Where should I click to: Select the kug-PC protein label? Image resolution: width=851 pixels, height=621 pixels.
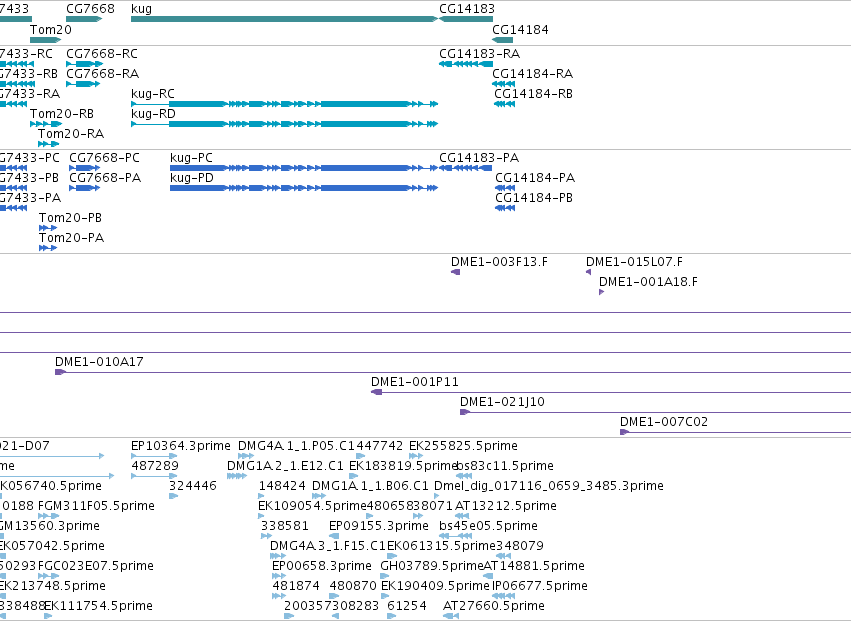click(192, 157)
